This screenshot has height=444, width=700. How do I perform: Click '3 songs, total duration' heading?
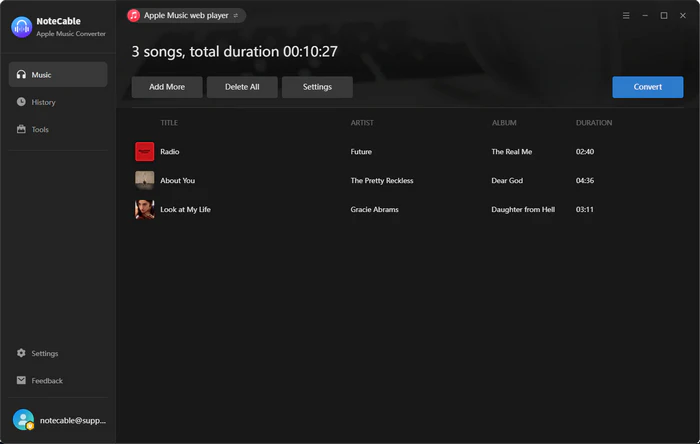tap(234, 52)
